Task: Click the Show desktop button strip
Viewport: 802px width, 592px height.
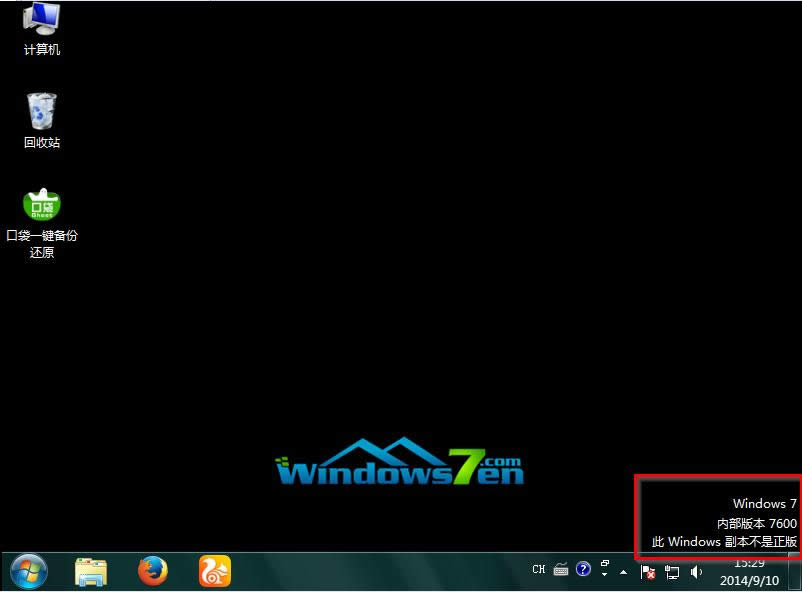Action: pos(795,572)
